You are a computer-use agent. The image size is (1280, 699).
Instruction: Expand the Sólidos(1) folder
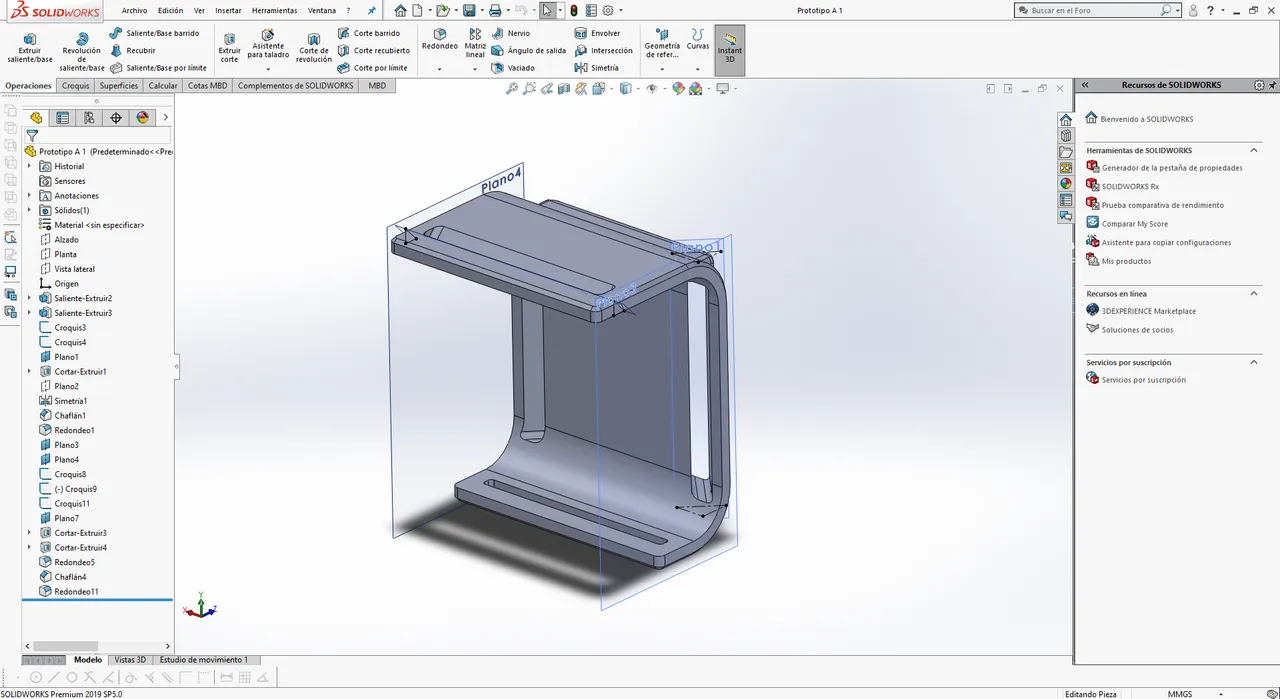(29, 210)
